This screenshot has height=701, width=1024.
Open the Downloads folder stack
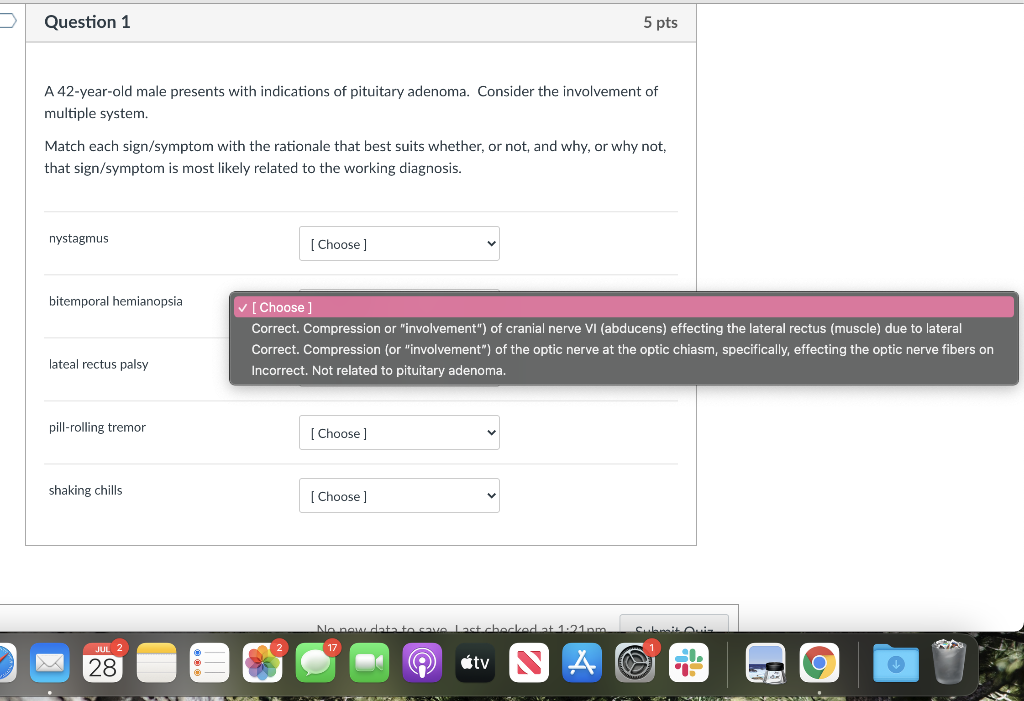[895, 662]
